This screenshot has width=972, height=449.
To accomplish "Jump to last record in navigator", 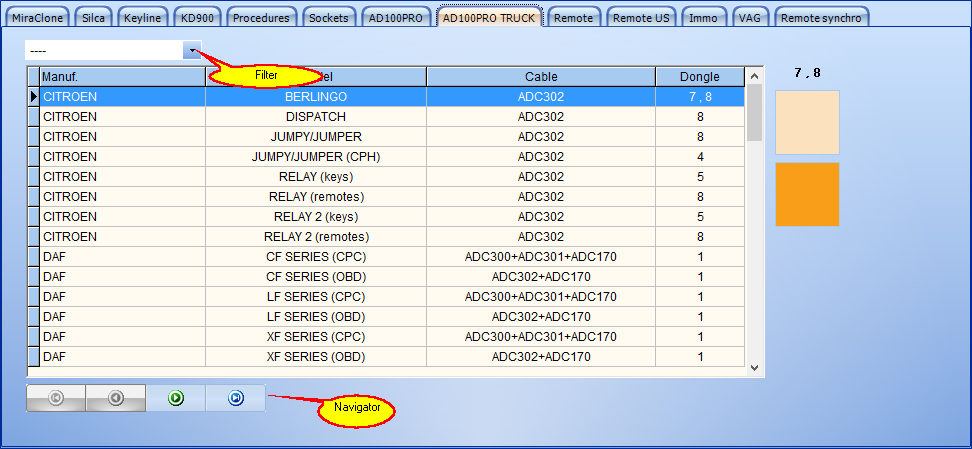I will 236,398.
